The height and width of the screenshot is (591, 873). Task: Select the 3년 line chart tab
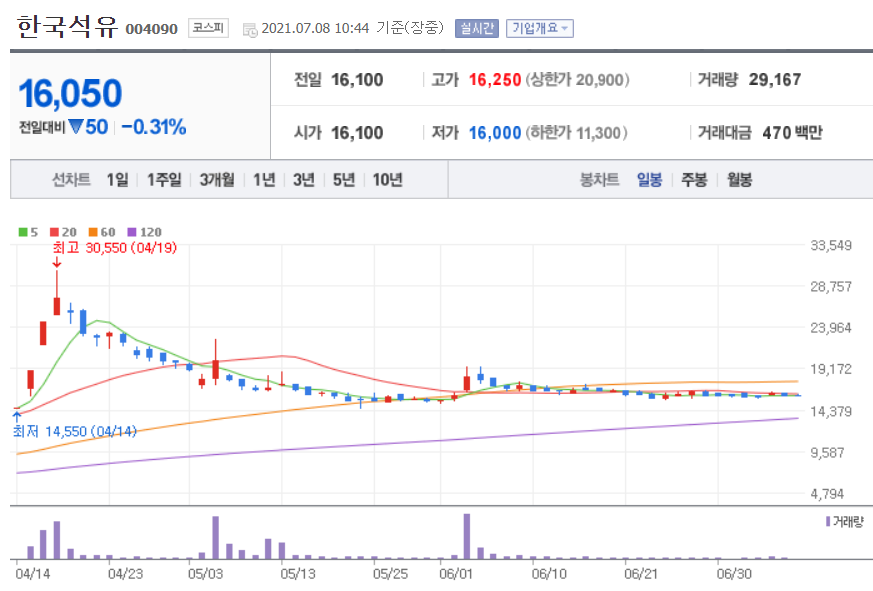click(304, 179)
